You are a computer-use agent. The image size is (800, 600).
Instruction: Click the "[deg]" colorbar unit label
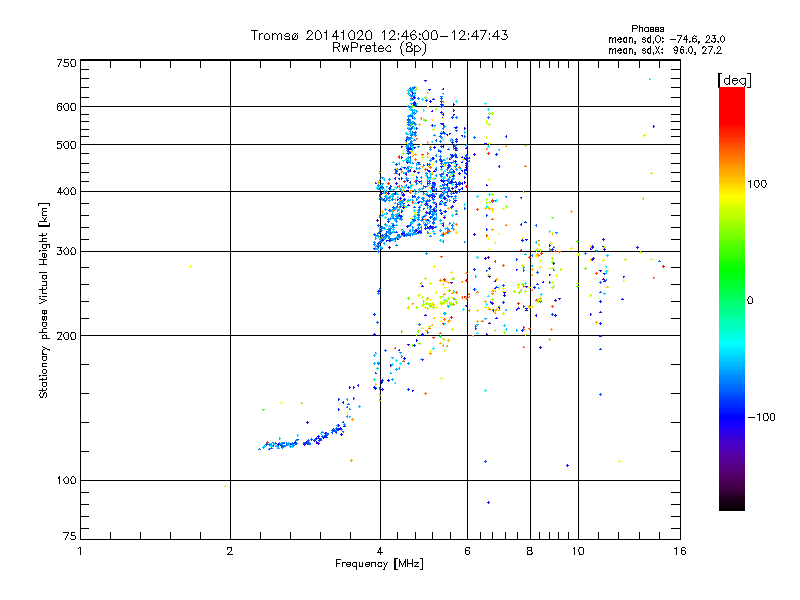pyautogui.click(x=734, y=80)
